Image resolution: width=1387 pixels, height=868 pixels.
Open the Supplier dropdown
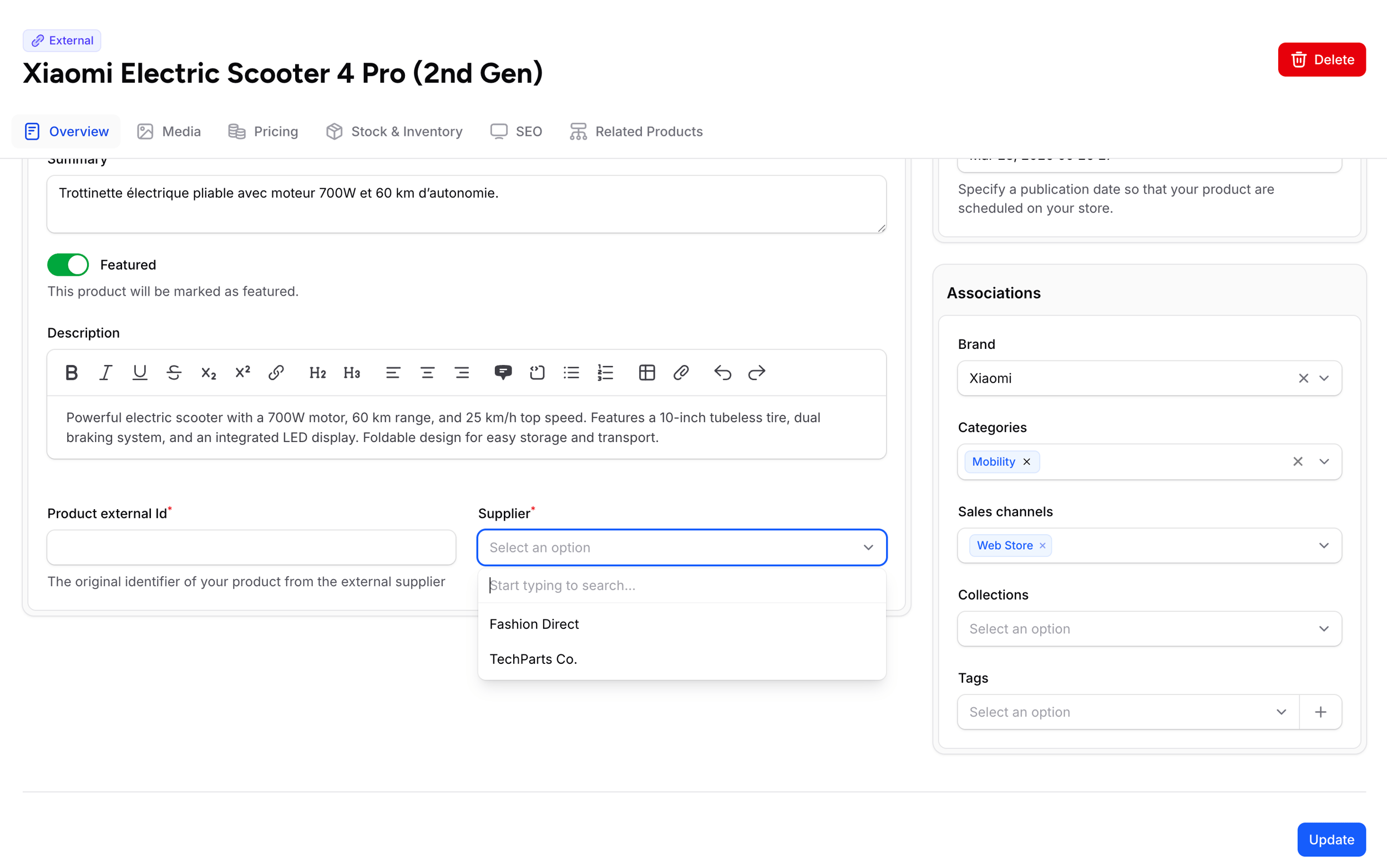[682, 547]
